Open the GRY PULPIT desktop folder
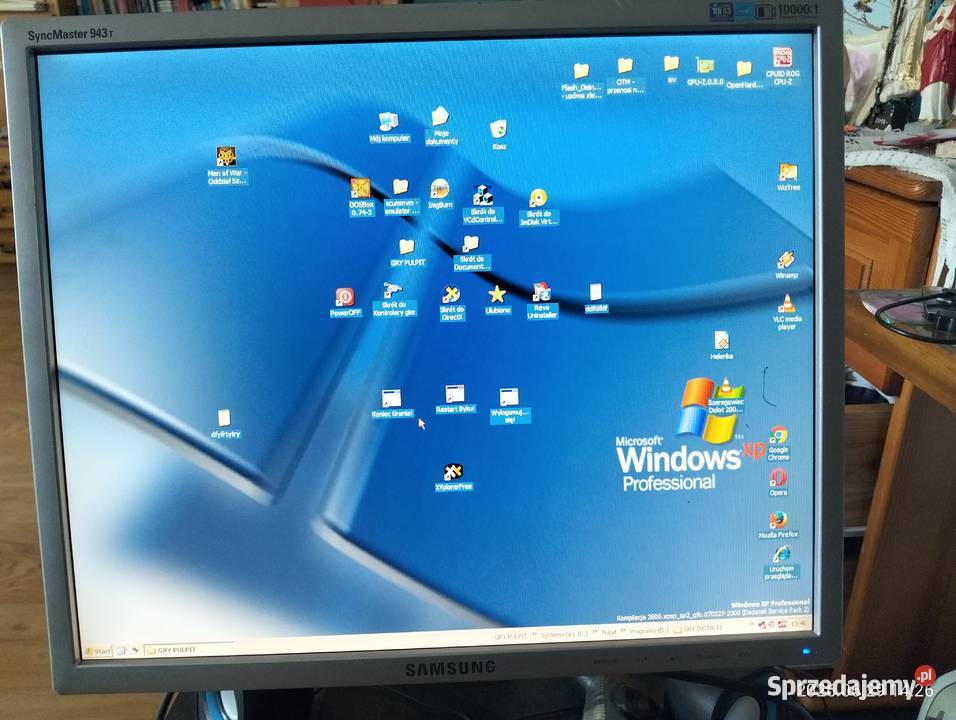Screen dimensions: 956x720 pyautogui.click(x=407, y=253)
